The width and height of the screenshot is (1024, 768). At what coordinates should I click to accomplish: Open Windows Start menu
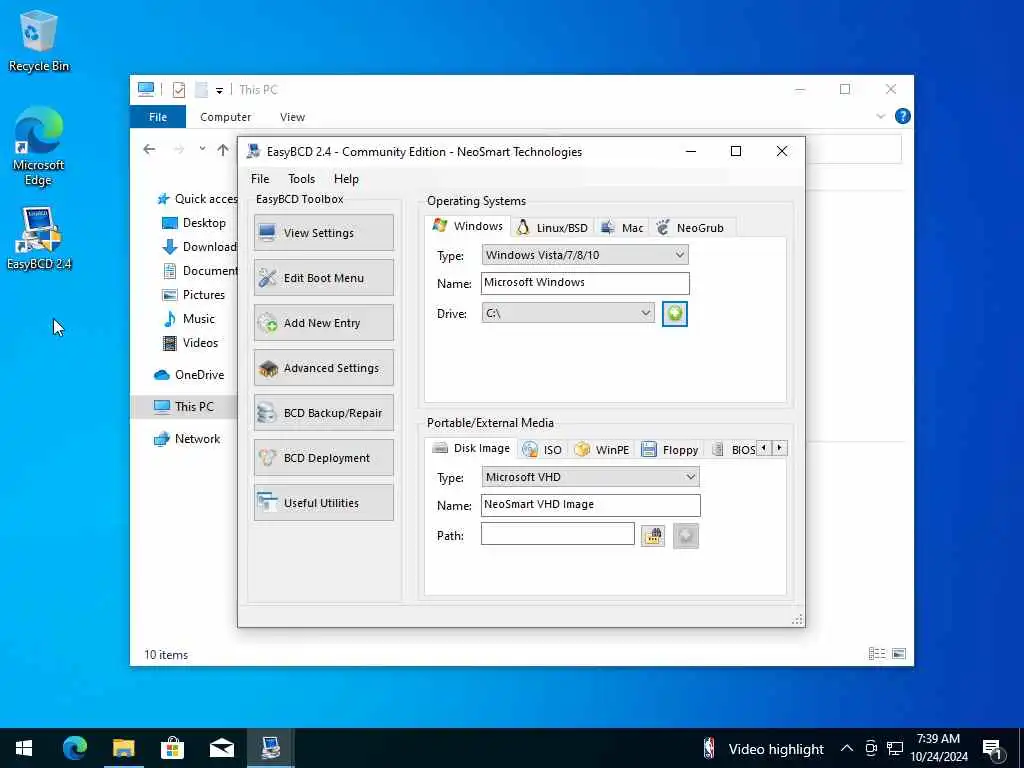tap(24, 748)
